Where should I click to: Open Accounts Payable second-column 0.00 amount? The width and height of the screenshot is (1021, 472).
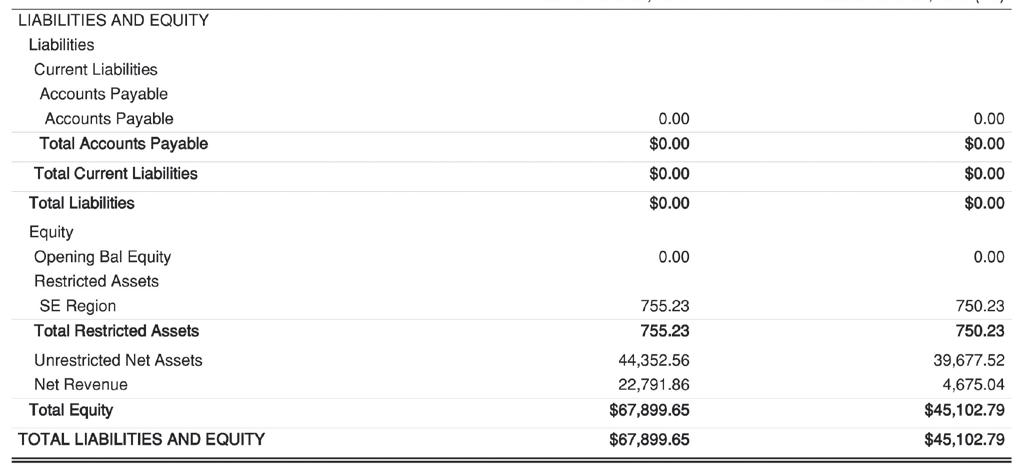pos(988,118)
